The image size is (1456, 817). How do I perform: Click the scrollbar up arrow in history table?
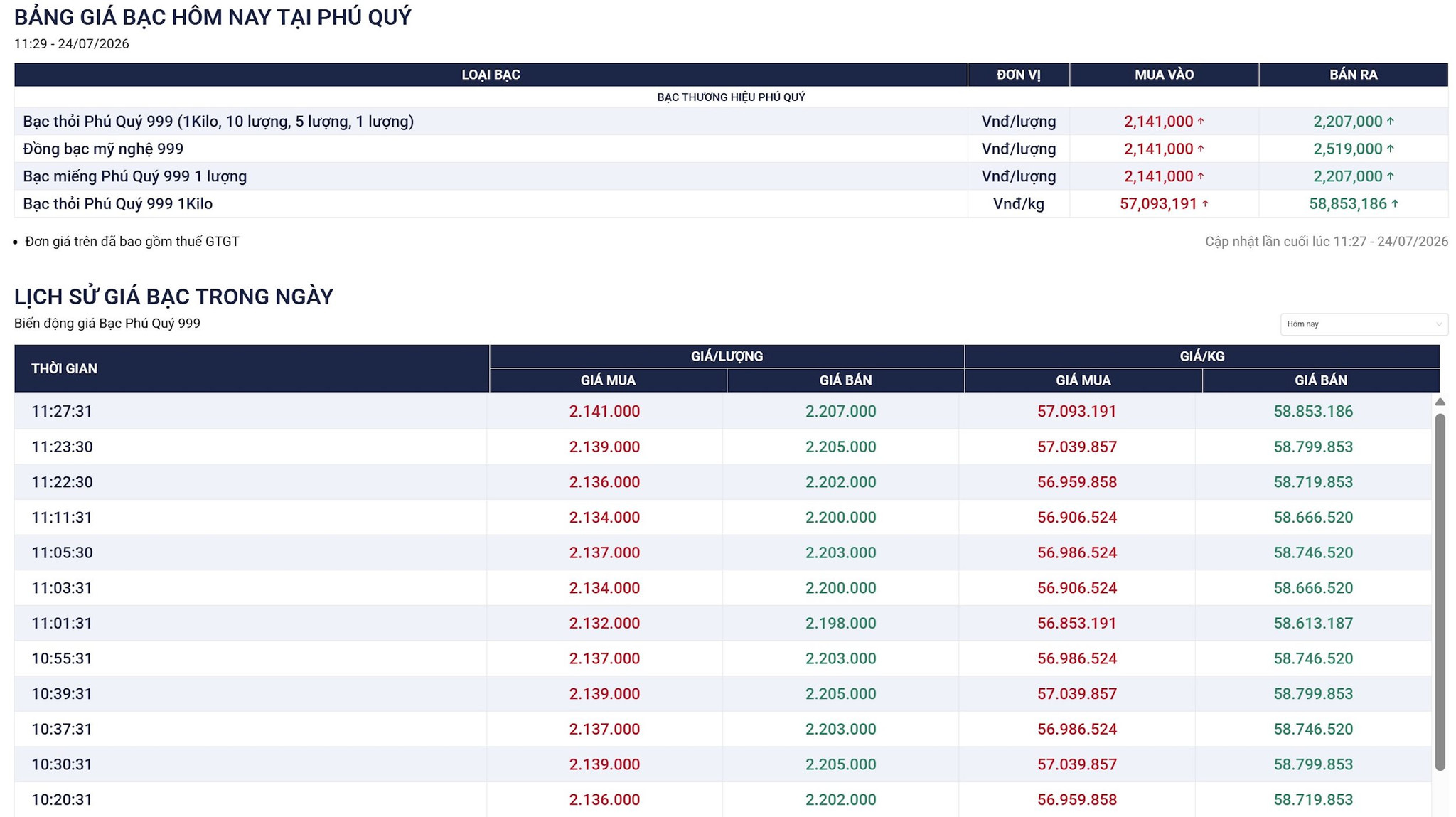click(1440, 402)
